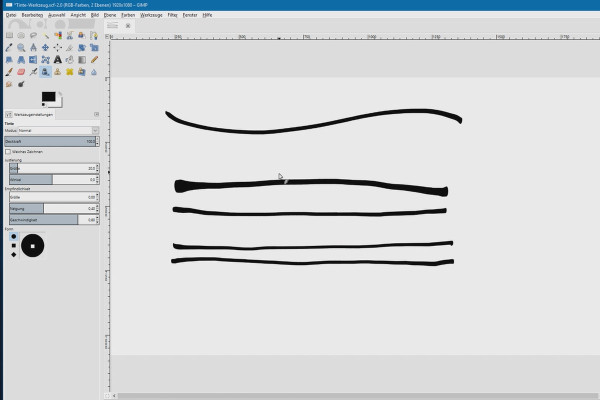Select the Cage Transform tool
This screenshot has height=400, width=600.
click(x=46, y=60)
